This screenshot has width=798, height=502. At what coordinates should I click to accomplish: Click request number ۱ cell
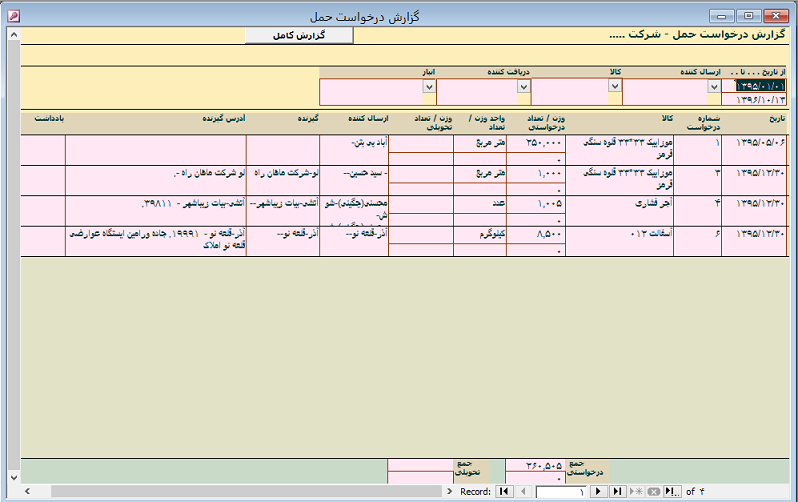697,150
